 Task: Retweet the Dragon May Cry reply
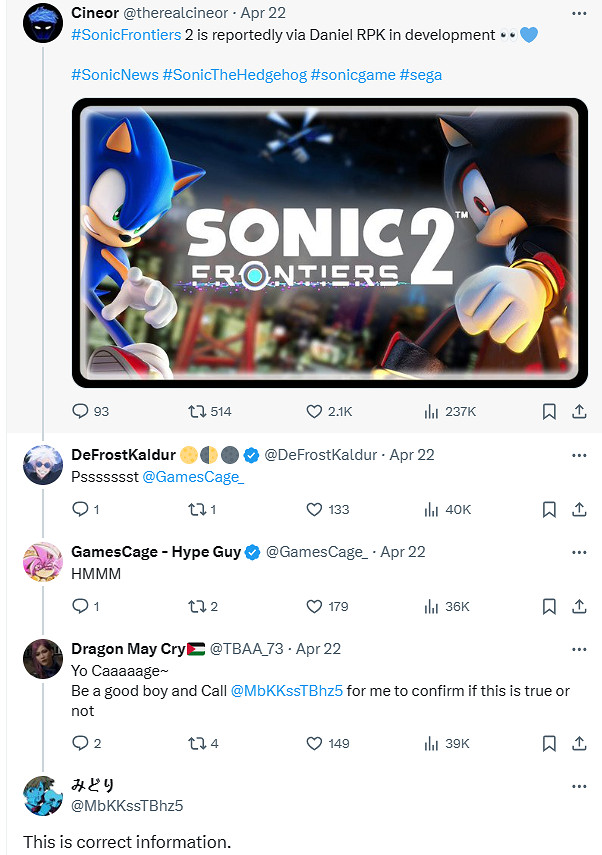pos(197,743)
